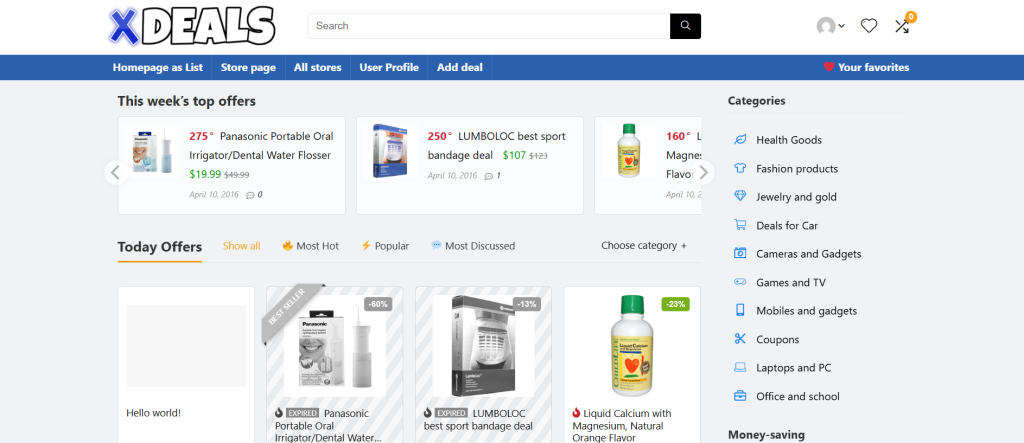Switch to the Most Discussed tab

(x=473, y=246)
